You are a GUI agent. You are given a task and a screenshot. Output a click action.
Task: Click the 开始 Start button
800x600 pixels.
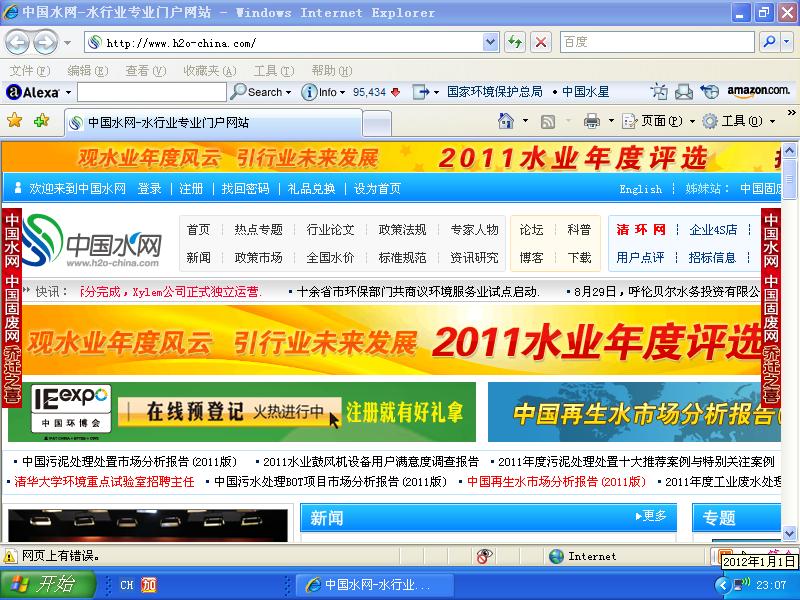48,585
